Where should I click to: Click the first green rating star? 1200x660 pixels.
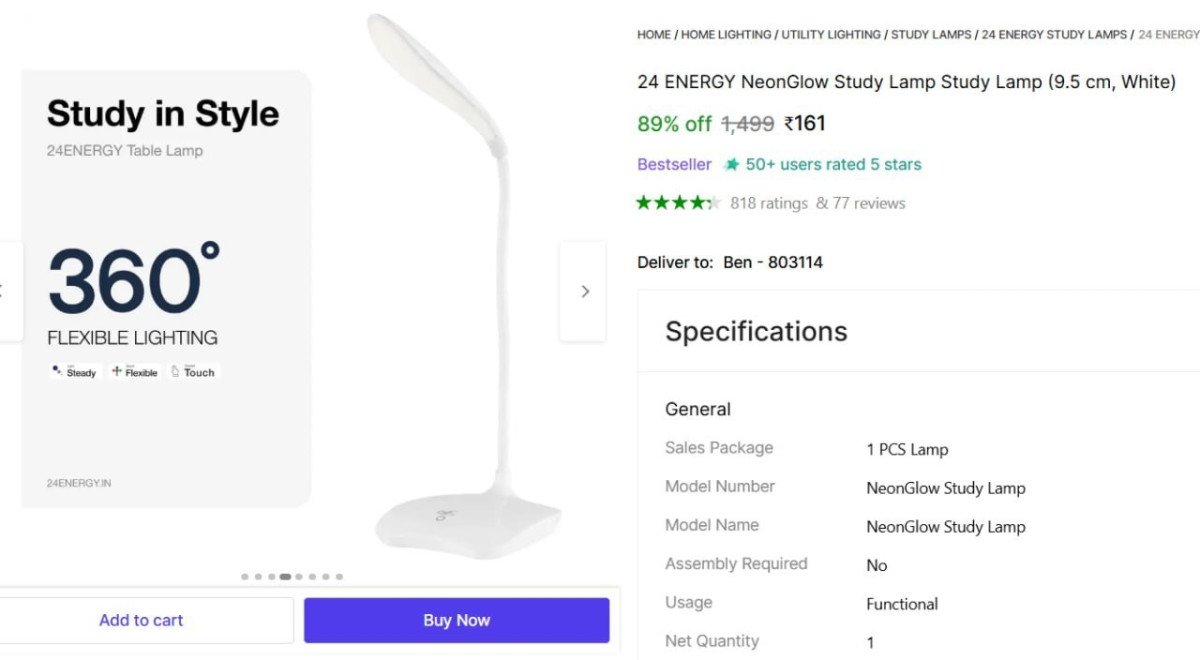click(x=645, y=202)
